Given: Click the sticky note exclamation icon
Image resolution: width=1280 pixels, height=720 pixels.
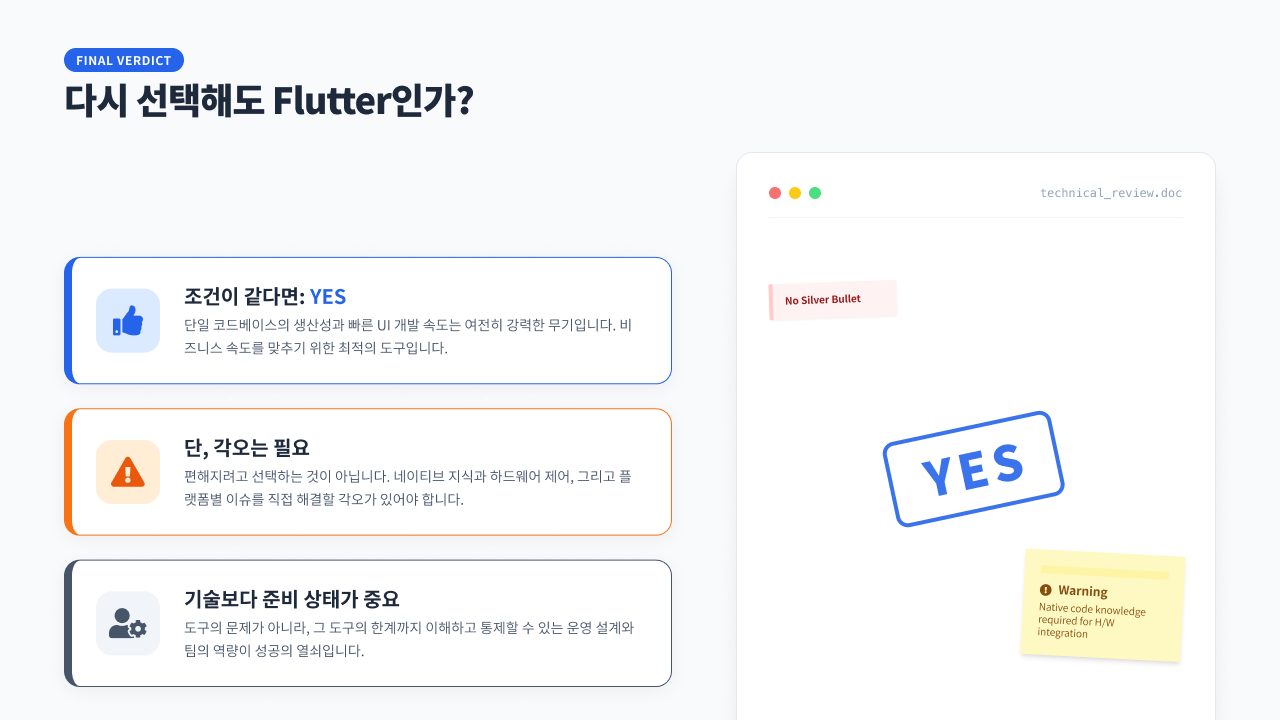Looking at the screenshot, I should 1046,589.
